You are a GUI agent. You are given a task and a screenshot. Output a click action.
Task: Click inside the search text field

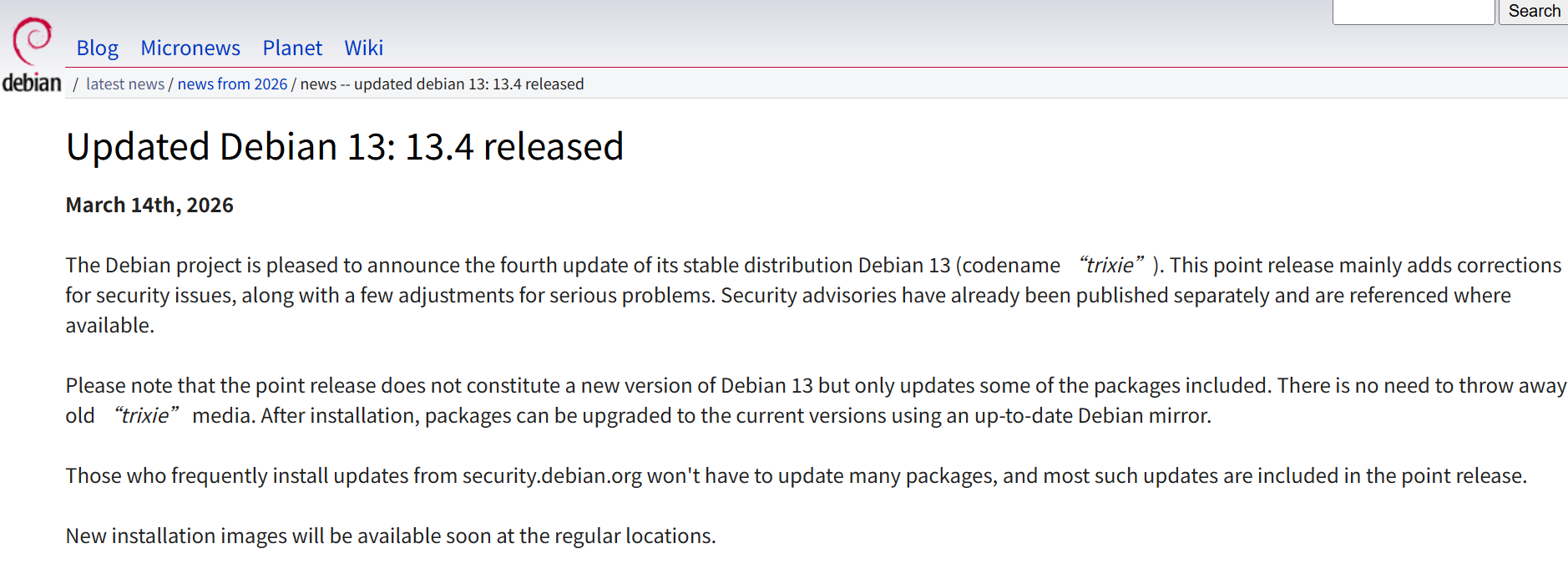pyautogui.click(x=1413, y=11)
